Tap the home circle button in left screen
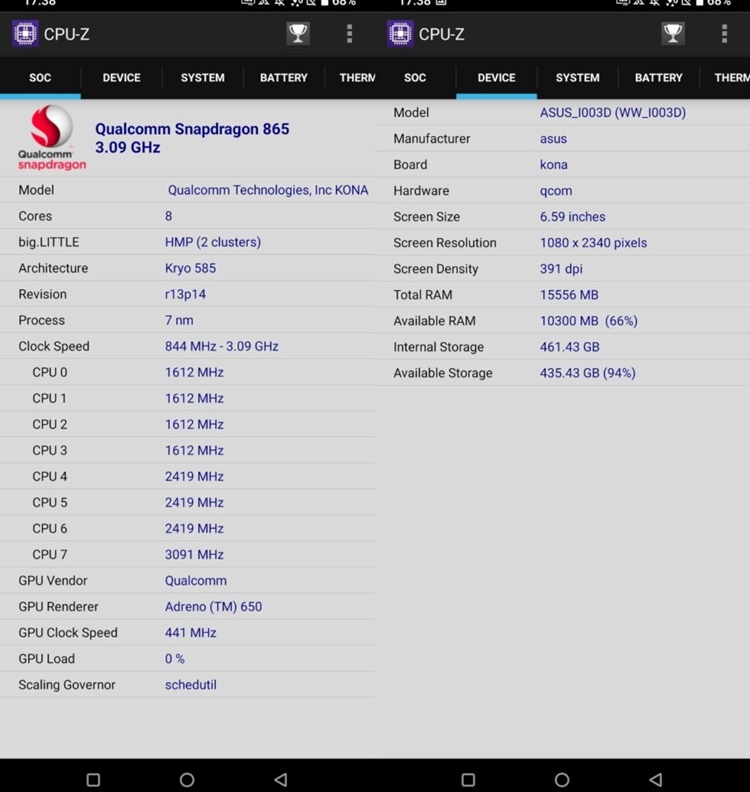Viewport: 750px width, 792px height. tap(187, 779)
